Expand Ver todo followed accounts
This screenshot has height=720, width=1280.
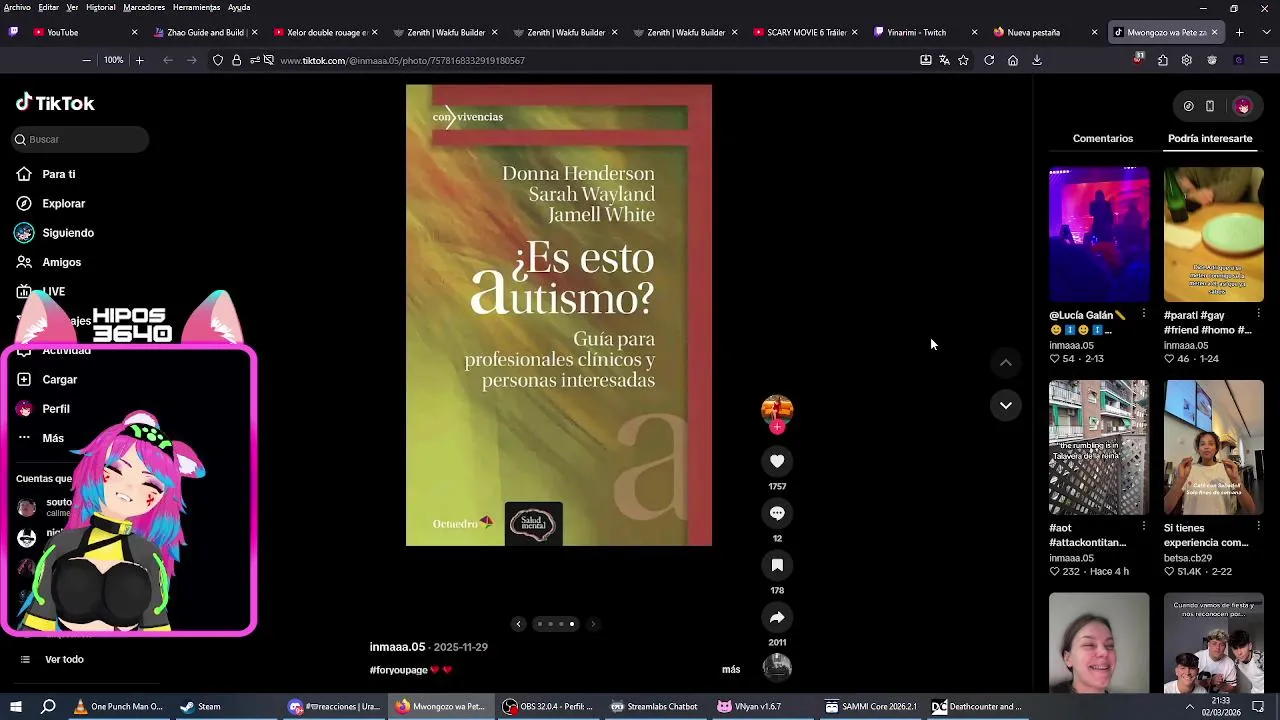(x=54, y=659)
